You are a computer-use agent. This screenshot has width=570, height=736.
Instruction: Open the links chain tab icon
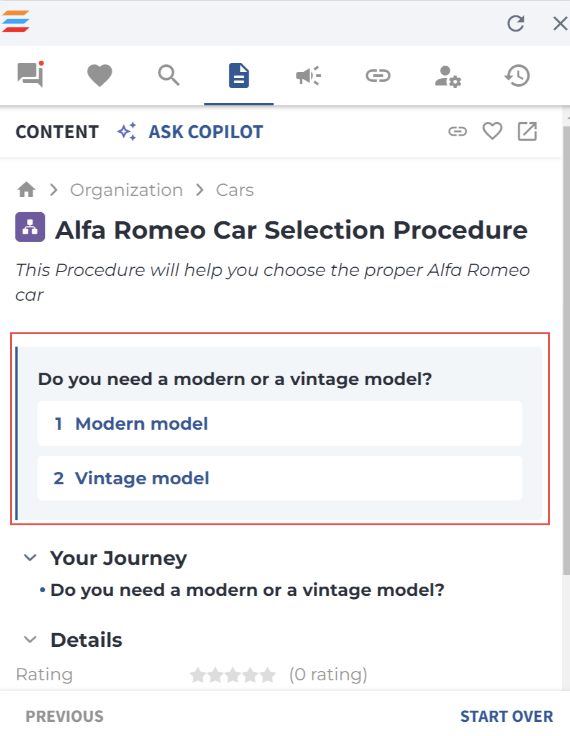pyautogui.click(x=378, y=76)
